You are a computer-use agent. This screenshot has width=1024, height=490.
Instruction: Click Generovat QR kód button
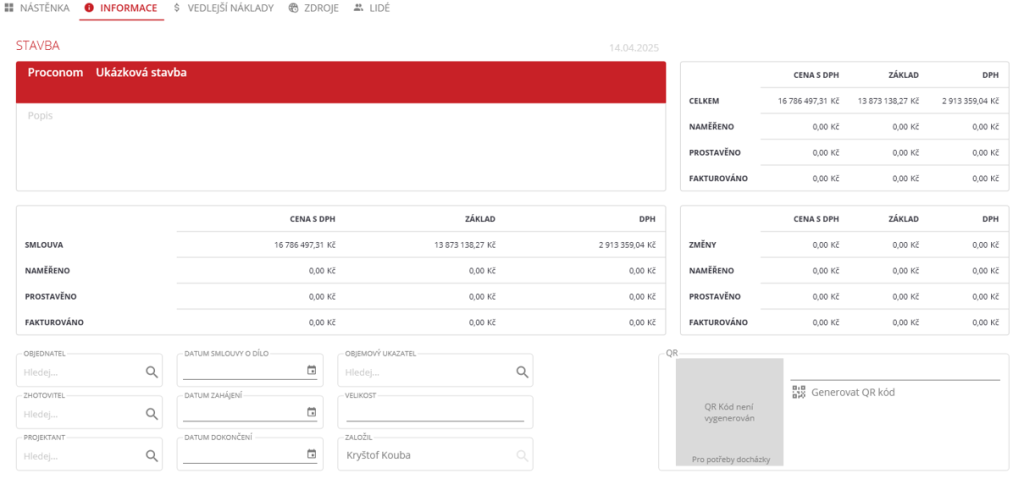pyautogui.click(x=852, y=392)
